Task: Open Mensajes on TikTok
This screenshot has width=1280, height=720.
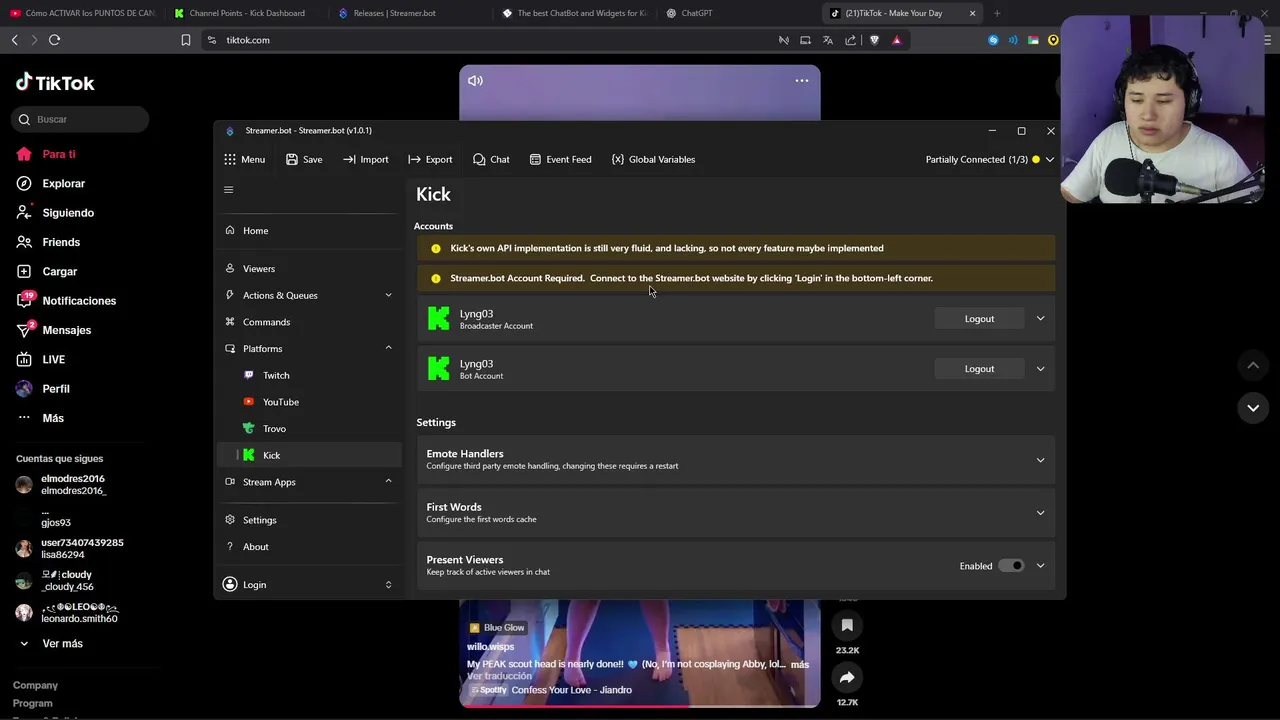Action: tap(54, 330)
